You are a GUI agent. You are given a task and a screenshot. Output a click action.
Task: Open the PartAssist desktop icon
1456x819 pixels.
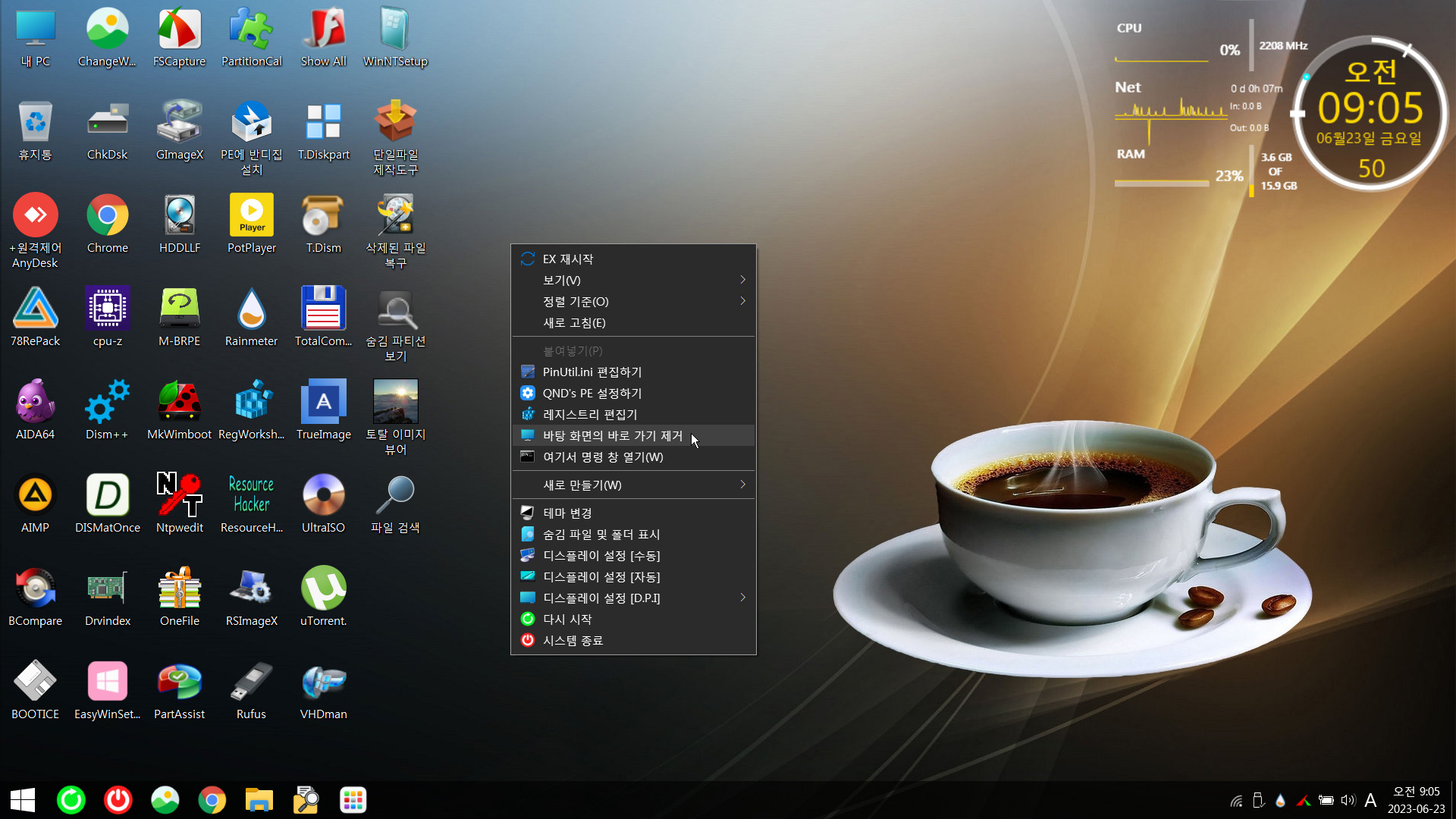[179, 691]
